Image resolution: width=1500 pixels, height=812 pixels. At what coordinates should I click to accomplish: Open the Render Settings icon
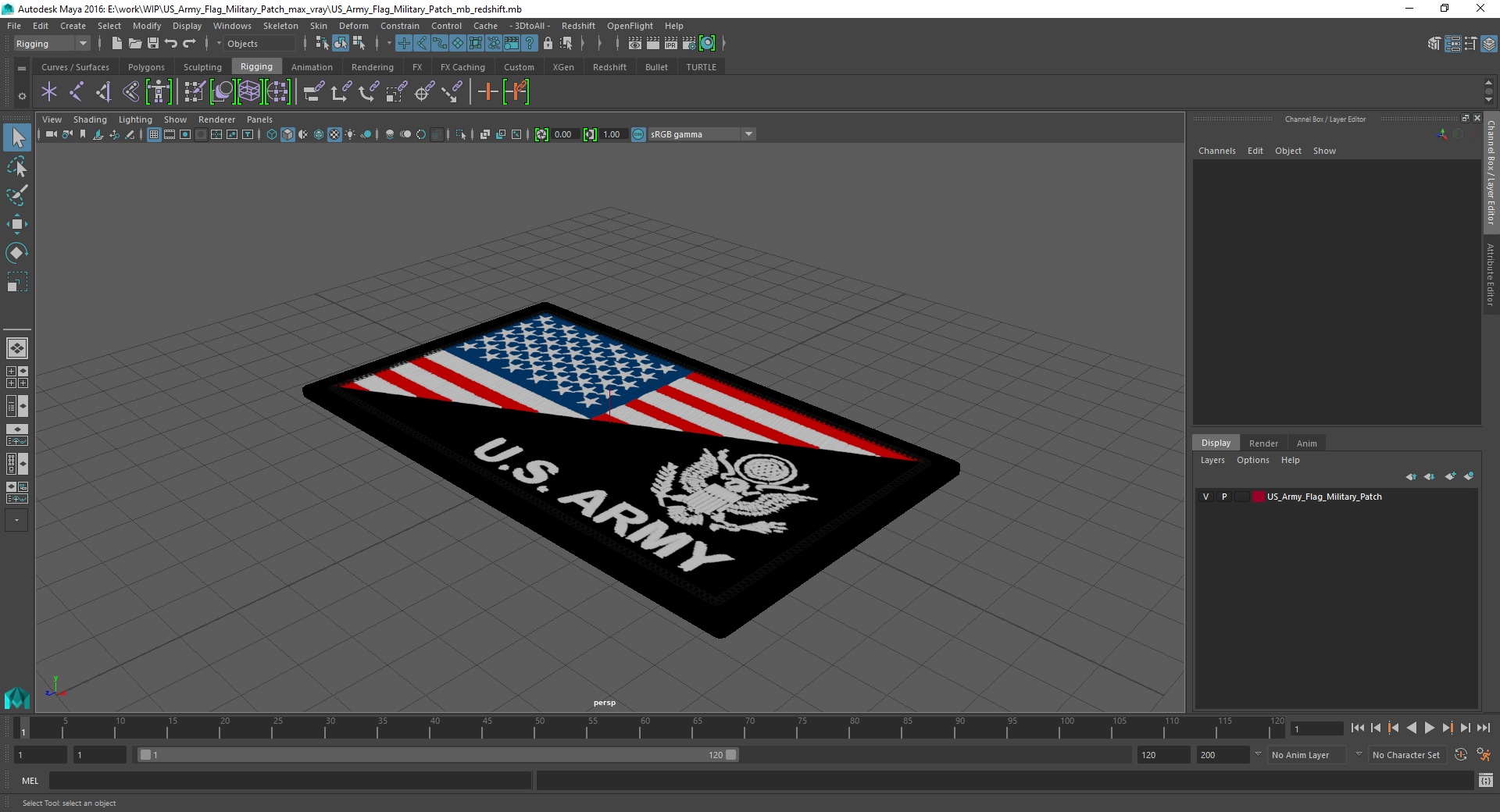pyautogui.click(x=689, y=44)
